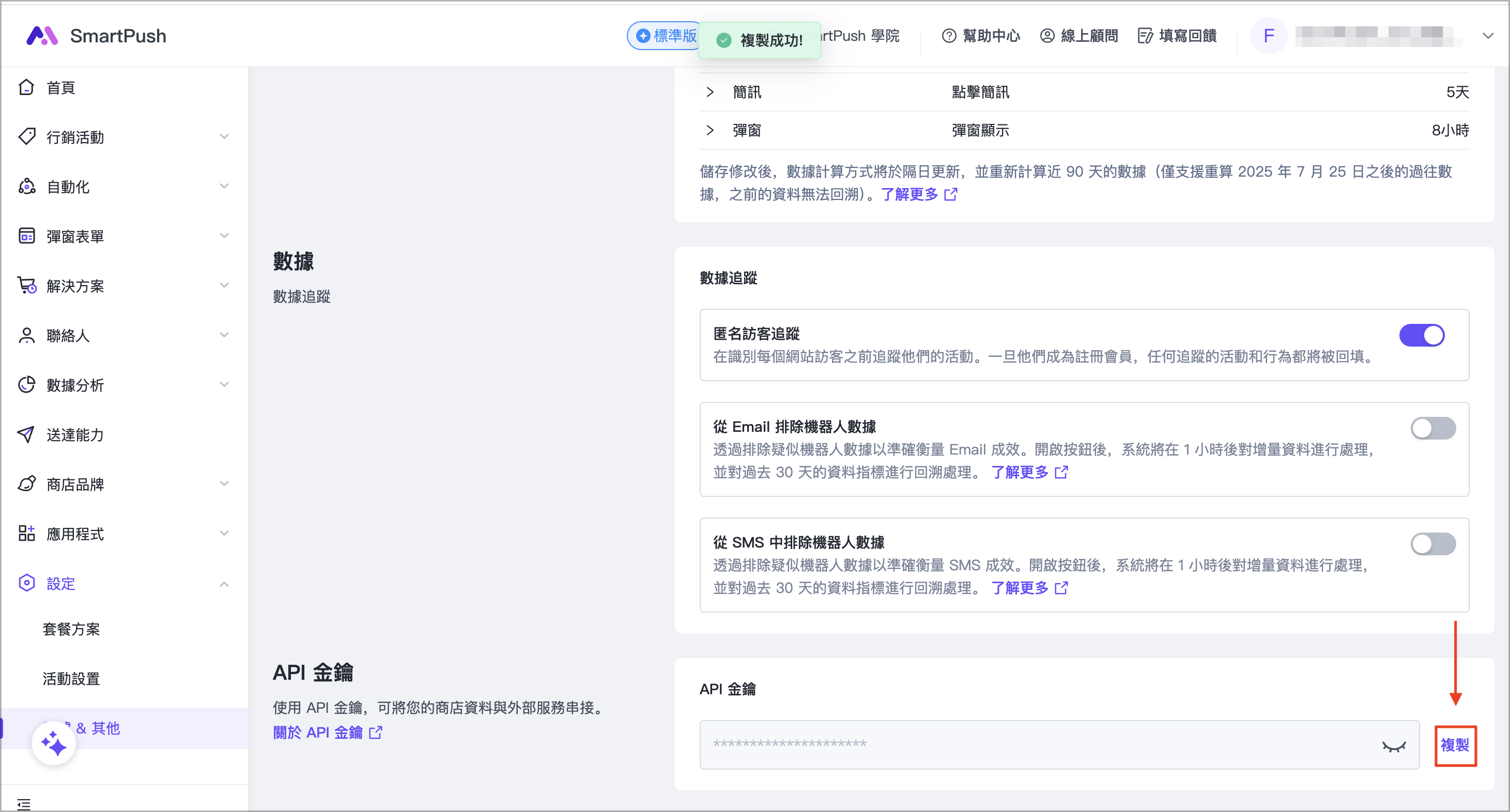This screenshot has width=1510, height=812.
Task: Open the 首頁 home icon
Action: click(26, 87)
